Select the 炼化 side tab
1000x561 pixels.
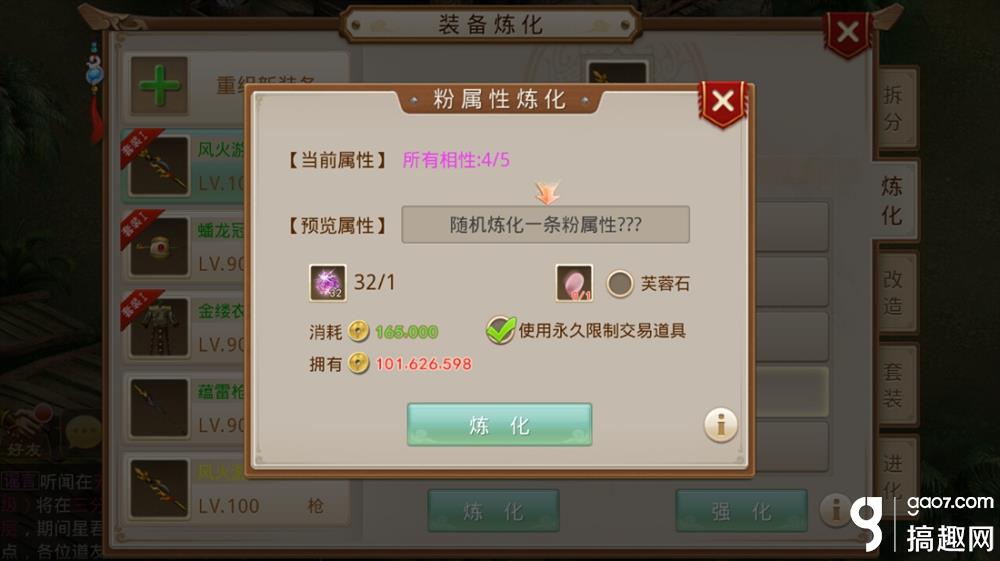(x=892, y=201)
